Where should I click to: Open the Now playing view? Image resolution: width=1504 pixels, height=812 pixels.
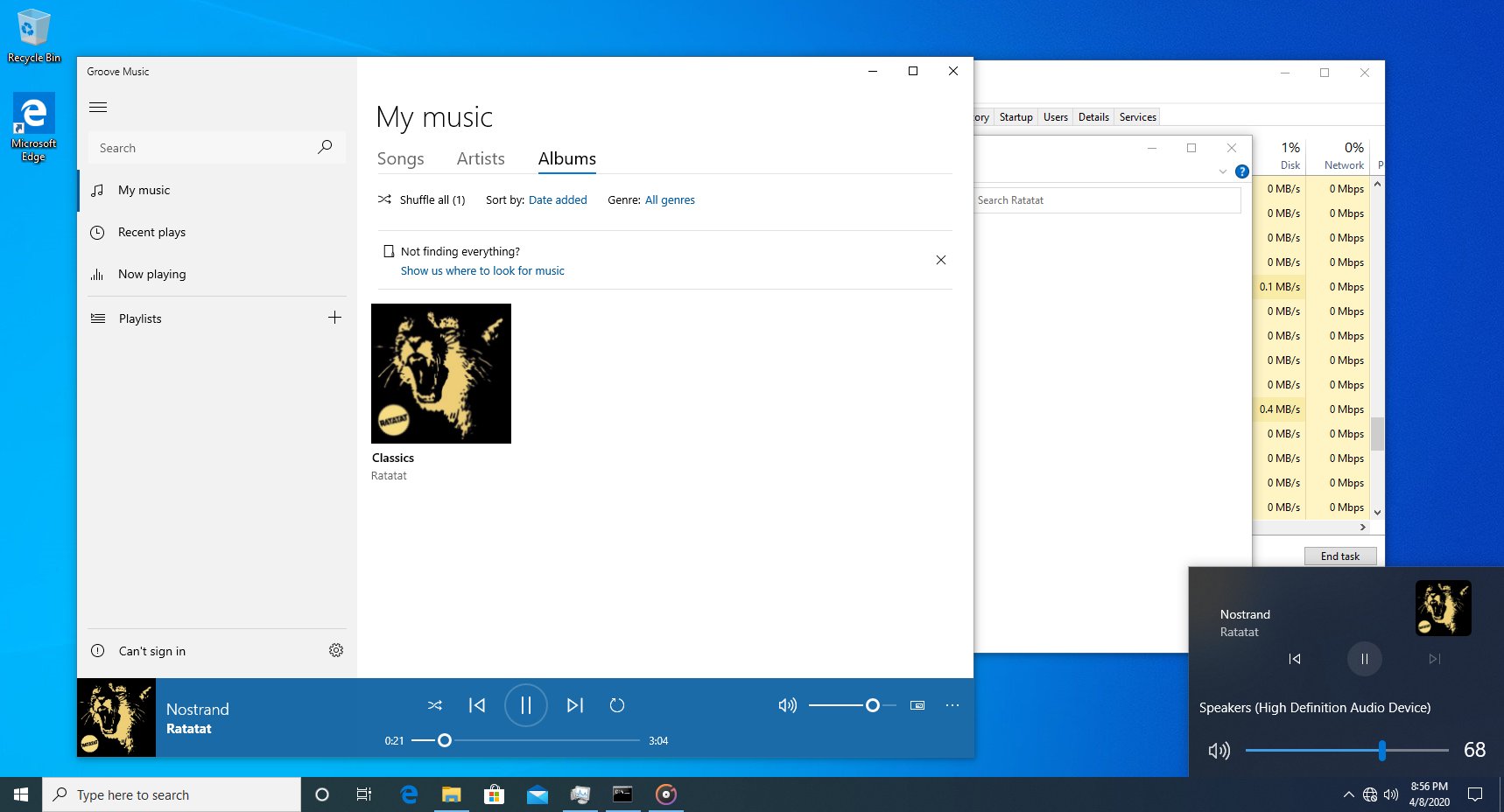152,274
